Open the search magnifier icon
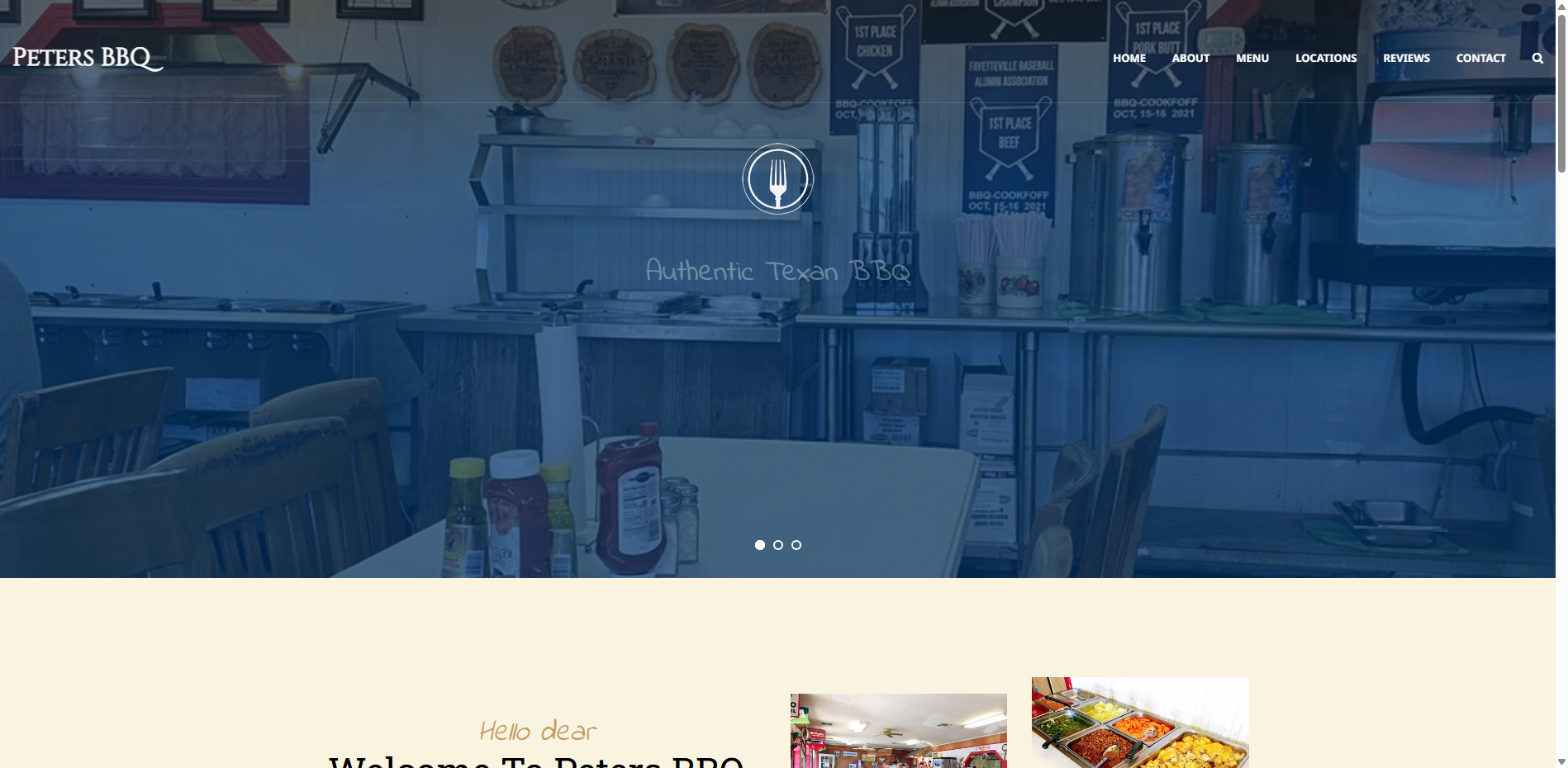This screenshot has width=1568, height=768. (x=1537, y=58)
